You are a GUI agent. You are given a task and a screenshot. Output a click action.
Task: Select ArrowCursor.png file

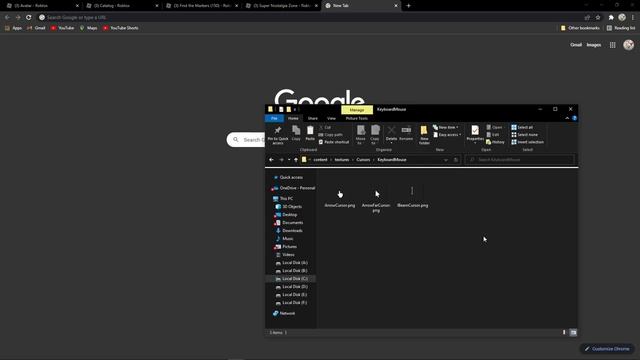pyautogui.click(x=340, y=196)
